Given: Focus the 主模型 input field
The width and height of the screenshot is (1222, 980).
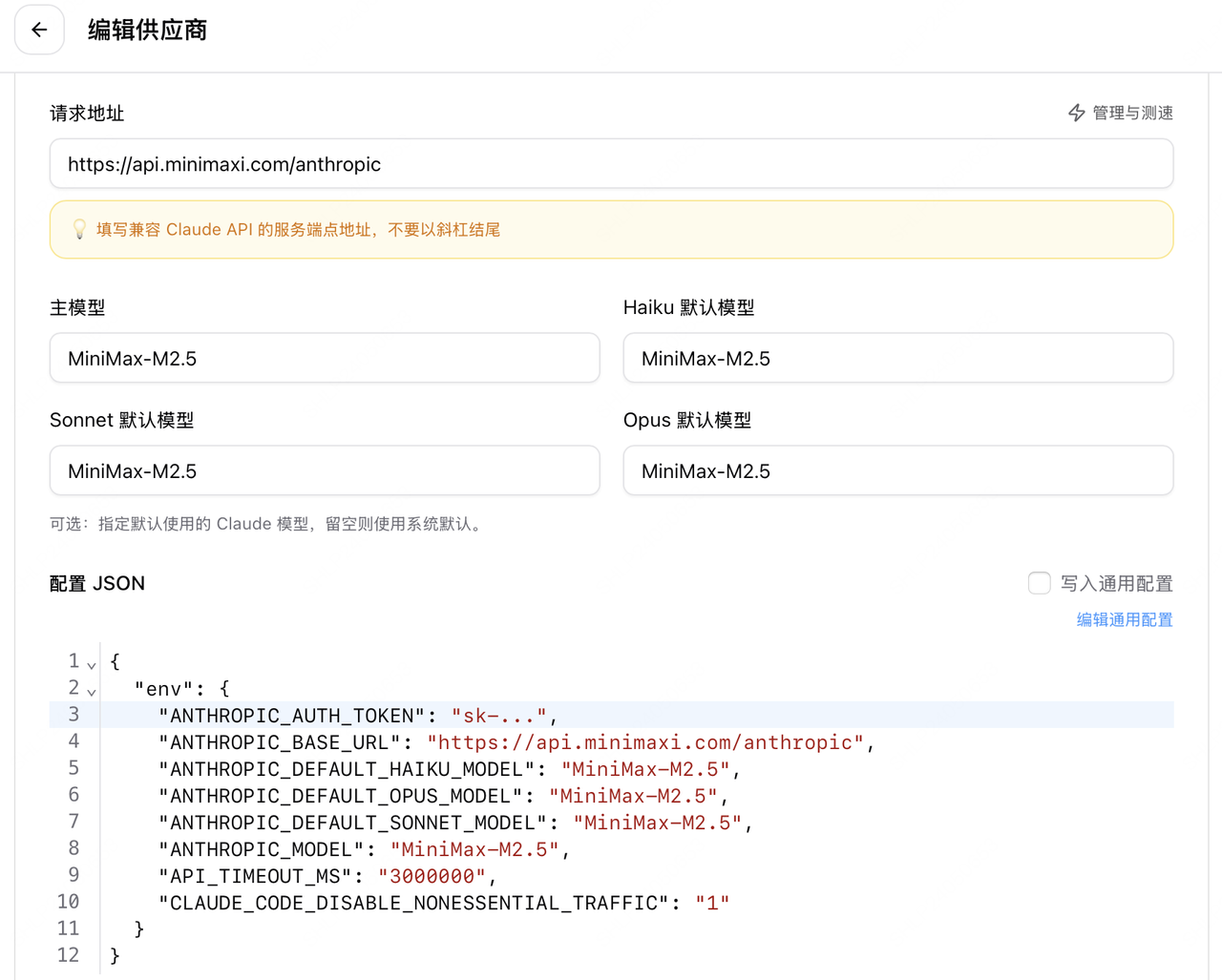Looking at the screenshot, I should pos(325,359).
